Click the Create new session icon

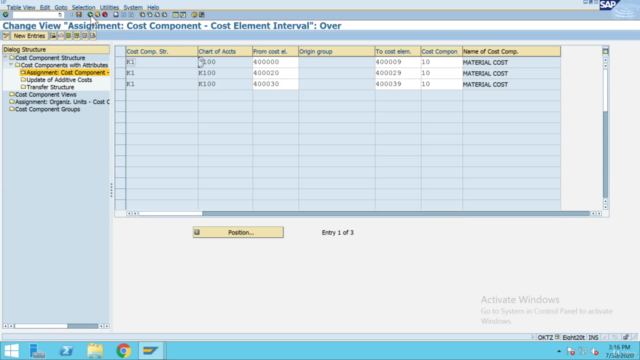coord(176,15)
